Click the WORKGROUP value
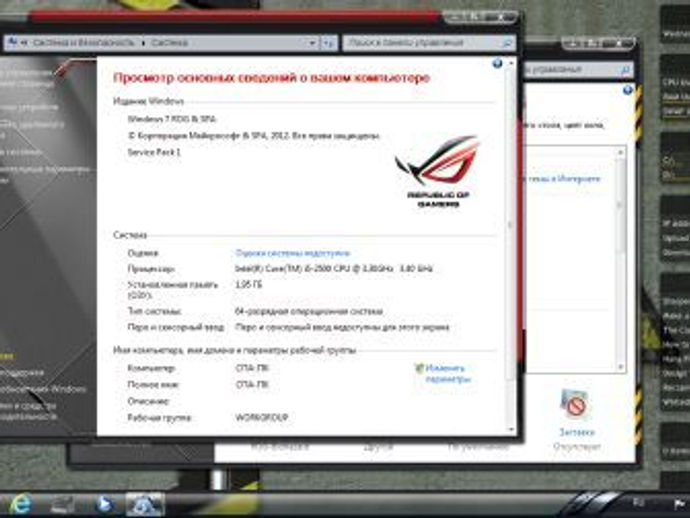This screenshot has width=690, height=518. tap(261, 417)
